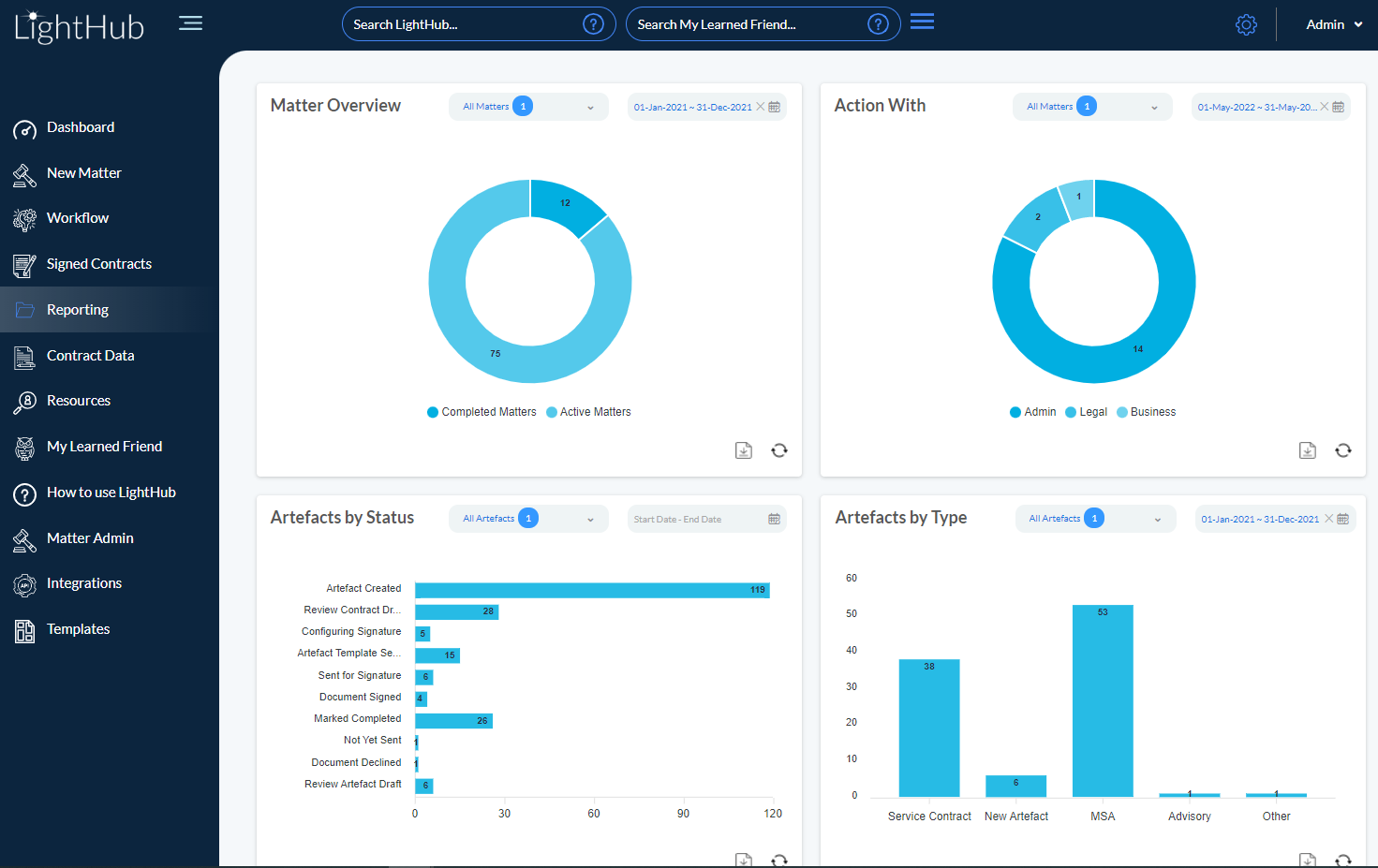1378x868 pixels.
Task: Open the hamburger menu next to LightHub logo
Action: 190,23
